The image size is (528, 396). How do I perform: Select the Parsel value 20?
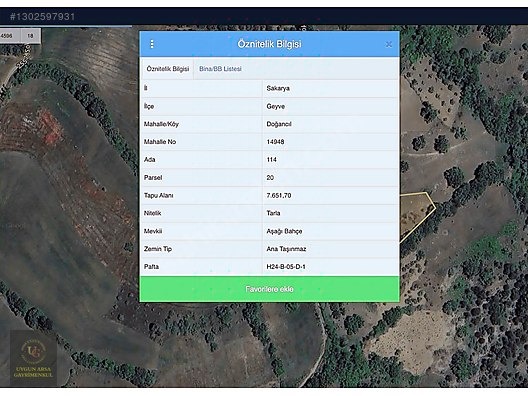click(x=270, y=177)
